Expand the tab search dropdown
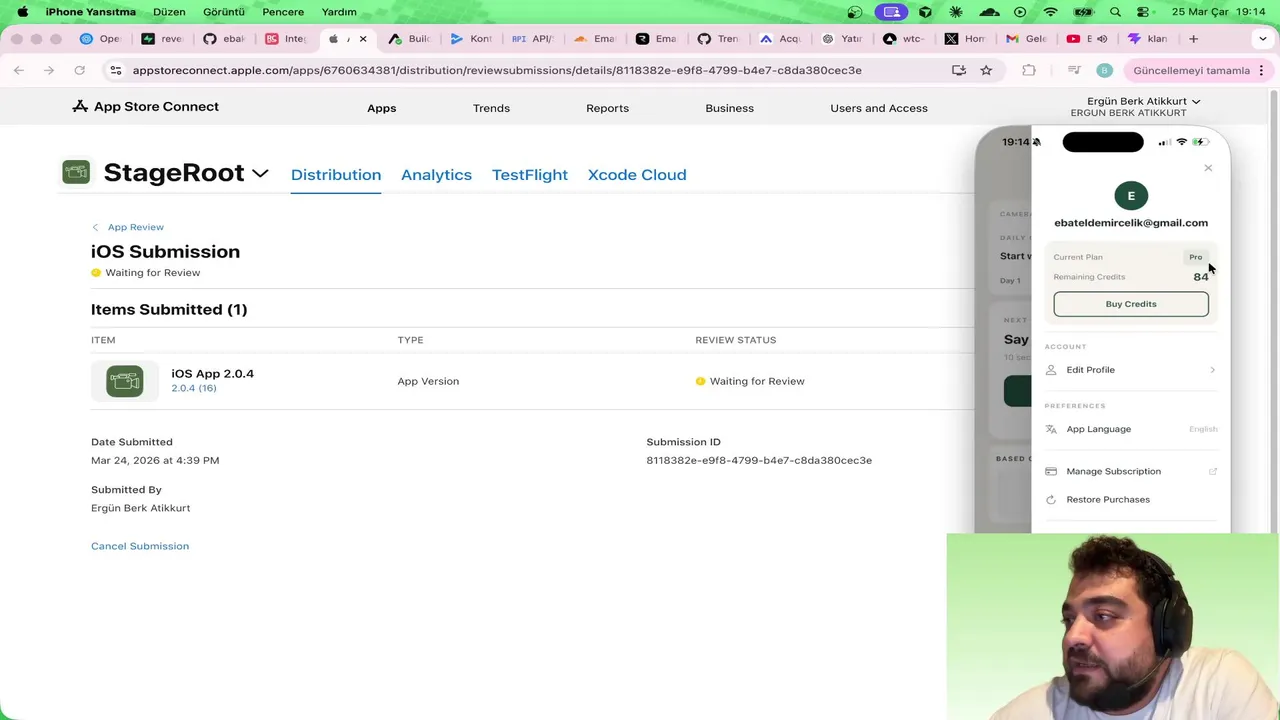This screenshot has height=720, width=1280. [1262, 39]
